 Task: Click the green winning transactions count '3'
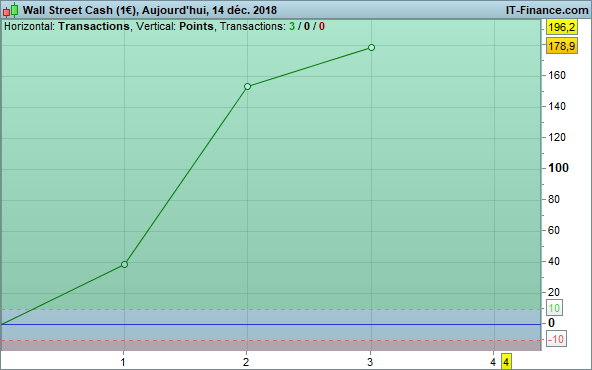click(292, 26)
